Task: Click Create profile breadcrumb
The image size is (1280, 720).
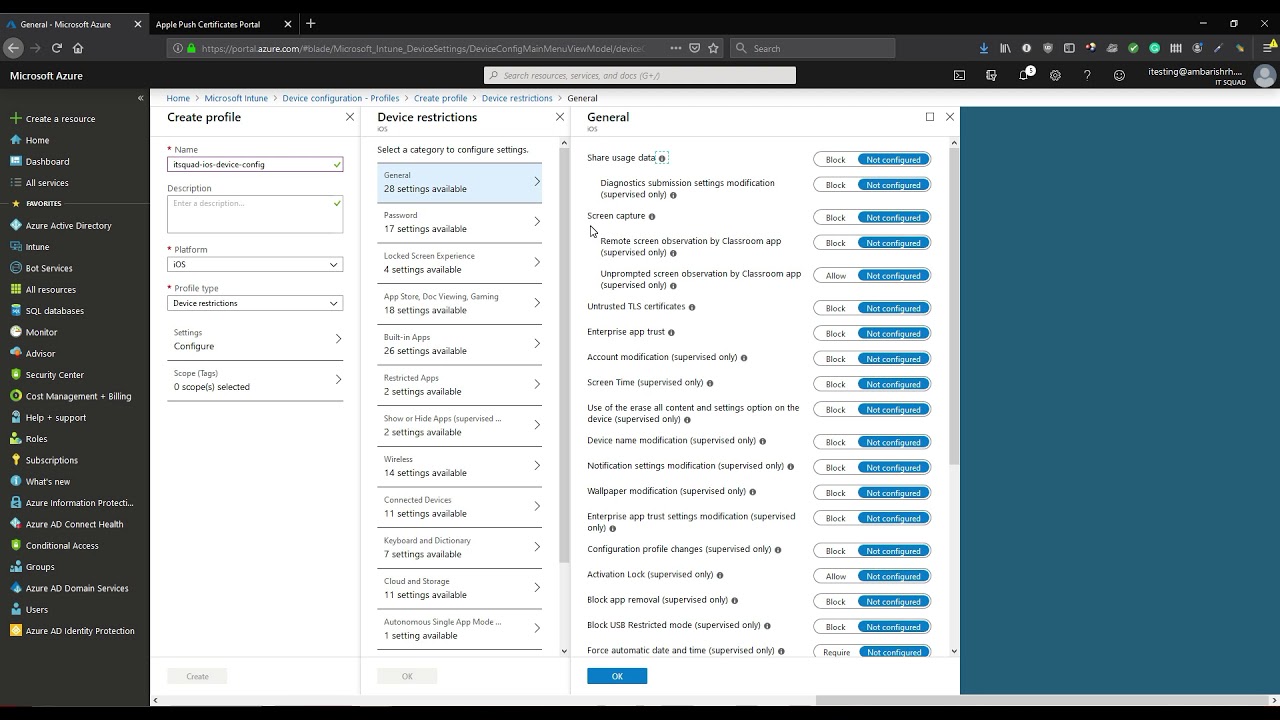Action: 440,98
